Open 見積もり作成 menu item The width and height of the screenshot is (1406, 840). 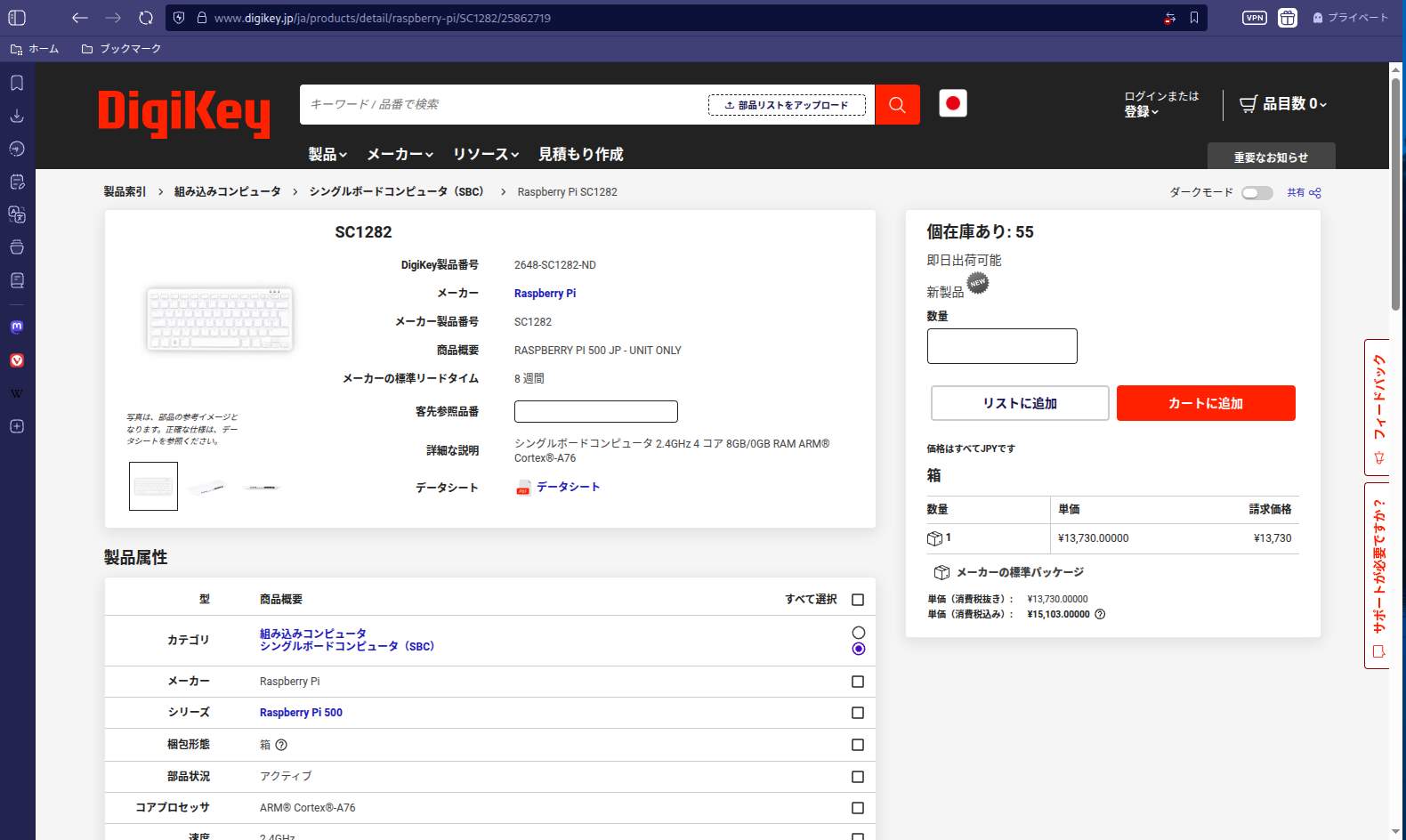580,154
